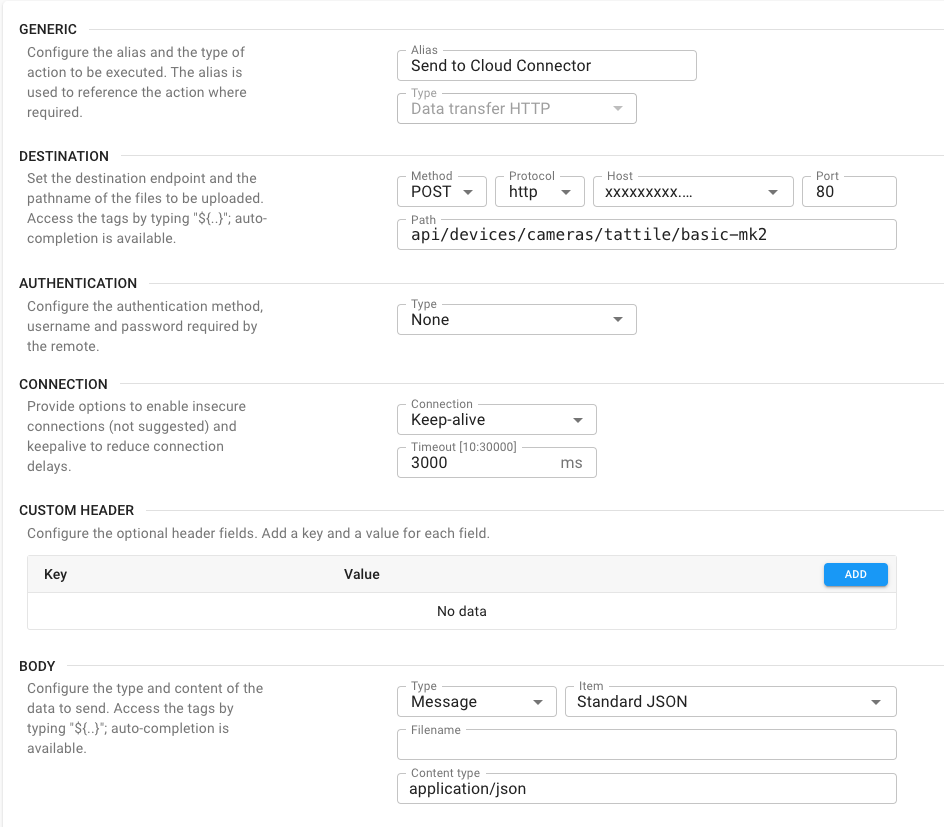944x827 pixels.
Task: Click the Value column header
Action: coord(362,574)
